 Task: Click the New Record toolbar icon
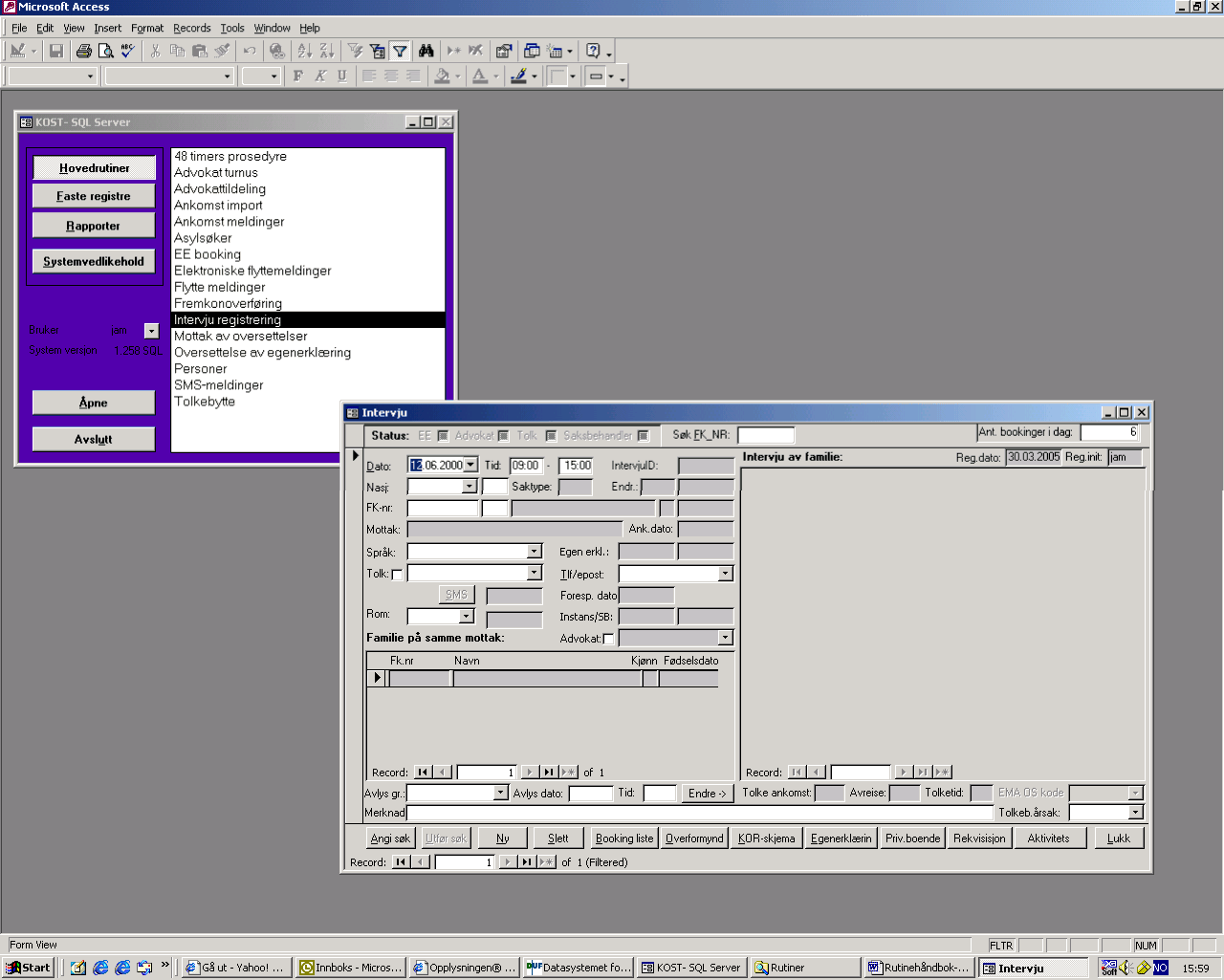[x=454, y=51]
